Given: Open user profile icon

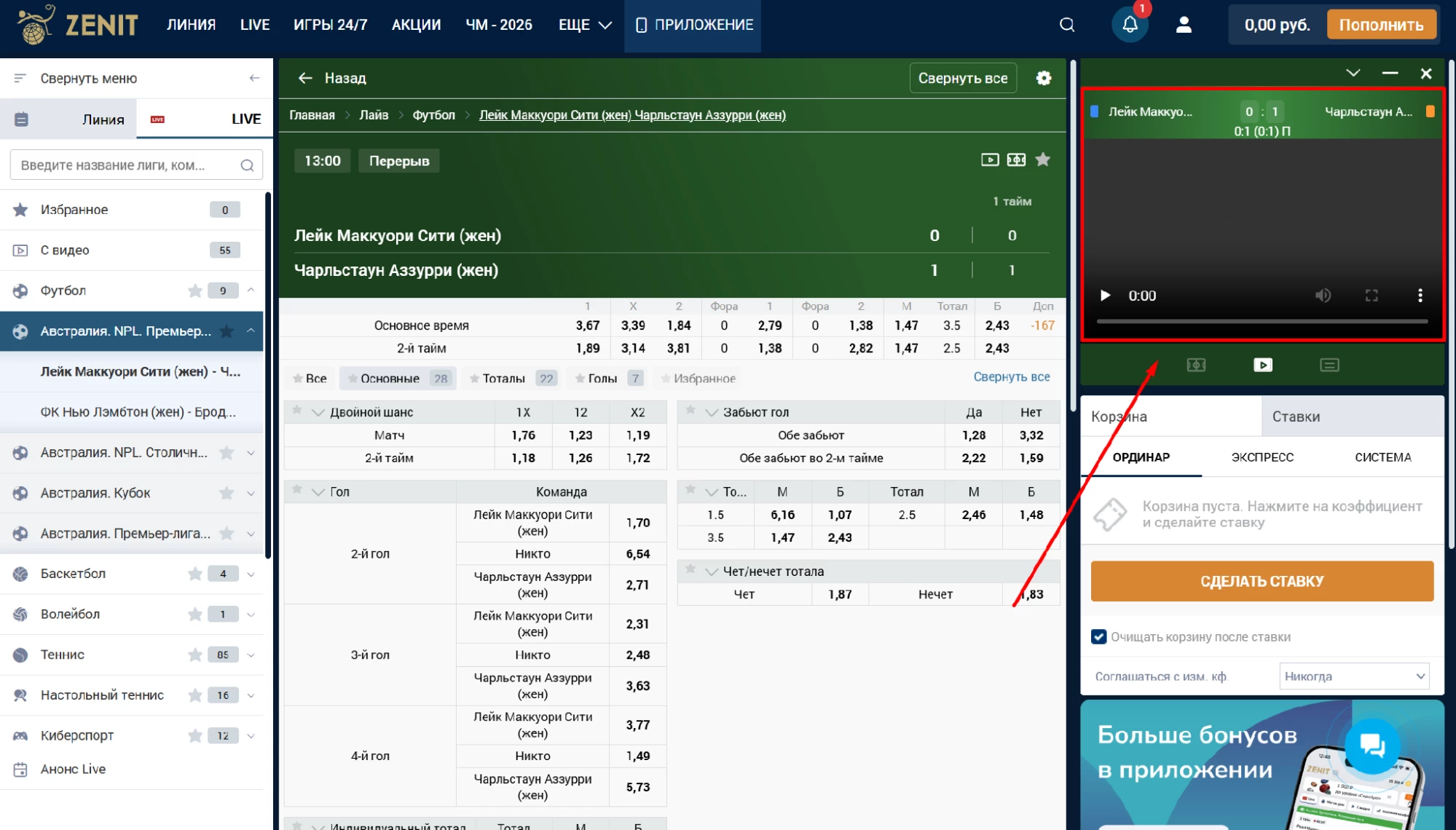Looking at the screenshot, I should (x=1184, y=25).
